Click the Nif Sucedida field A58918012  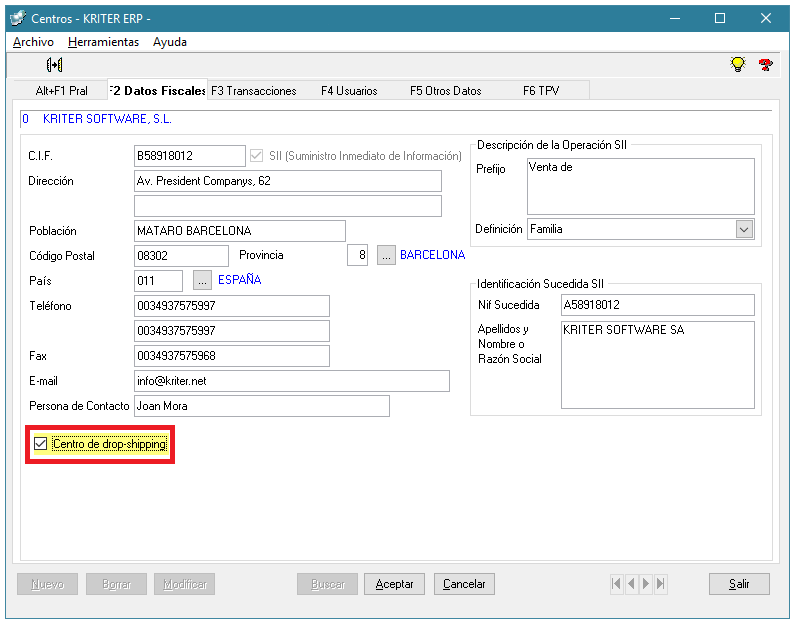658,305
